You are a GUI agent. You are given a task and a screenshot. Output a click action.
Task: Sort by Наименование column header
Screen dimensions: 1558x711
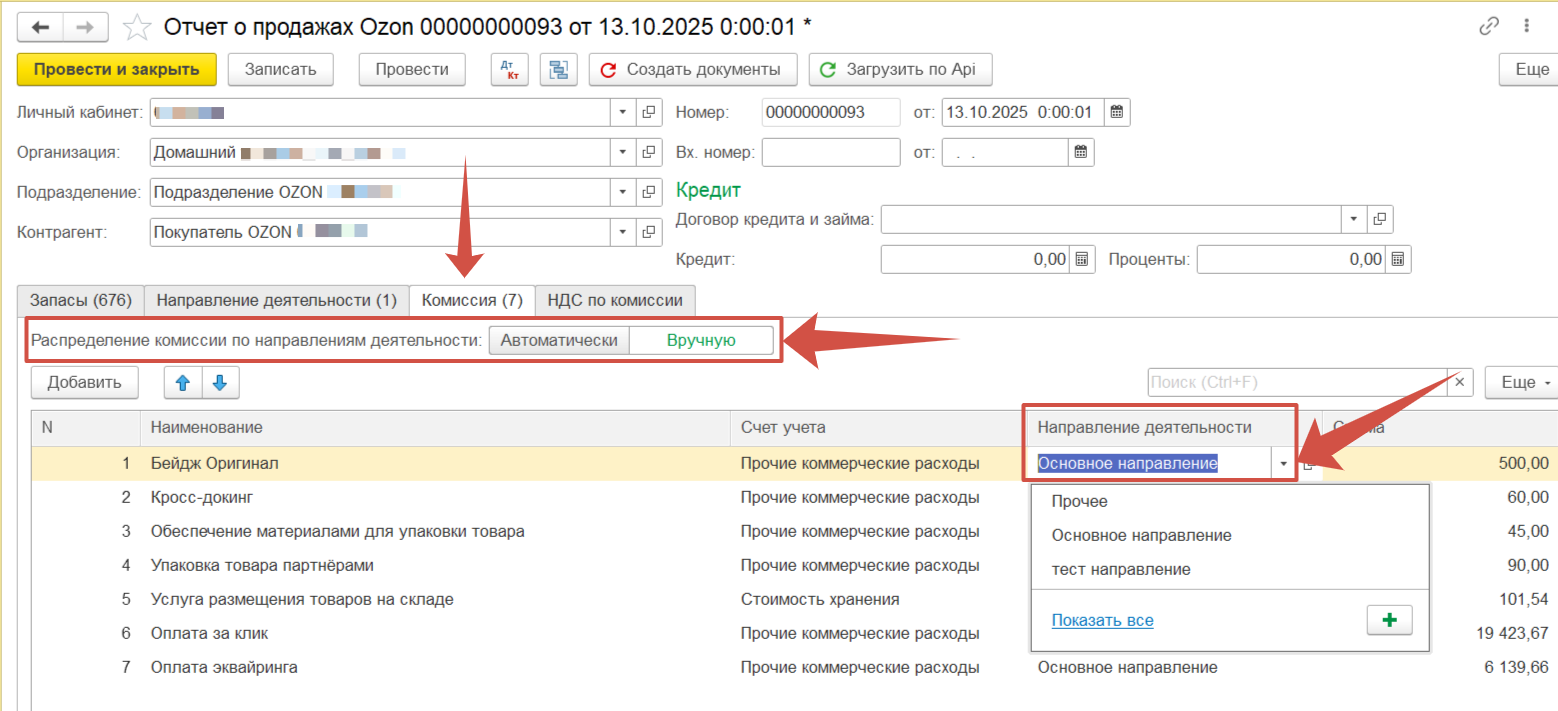[435, 427]
